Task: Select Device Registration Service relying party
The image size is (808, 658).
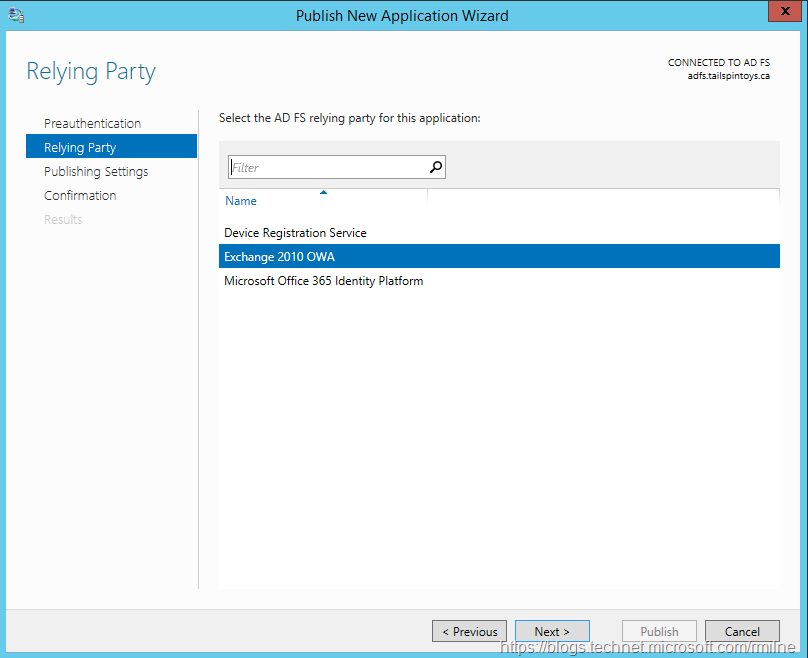Action: click(295, 233)
